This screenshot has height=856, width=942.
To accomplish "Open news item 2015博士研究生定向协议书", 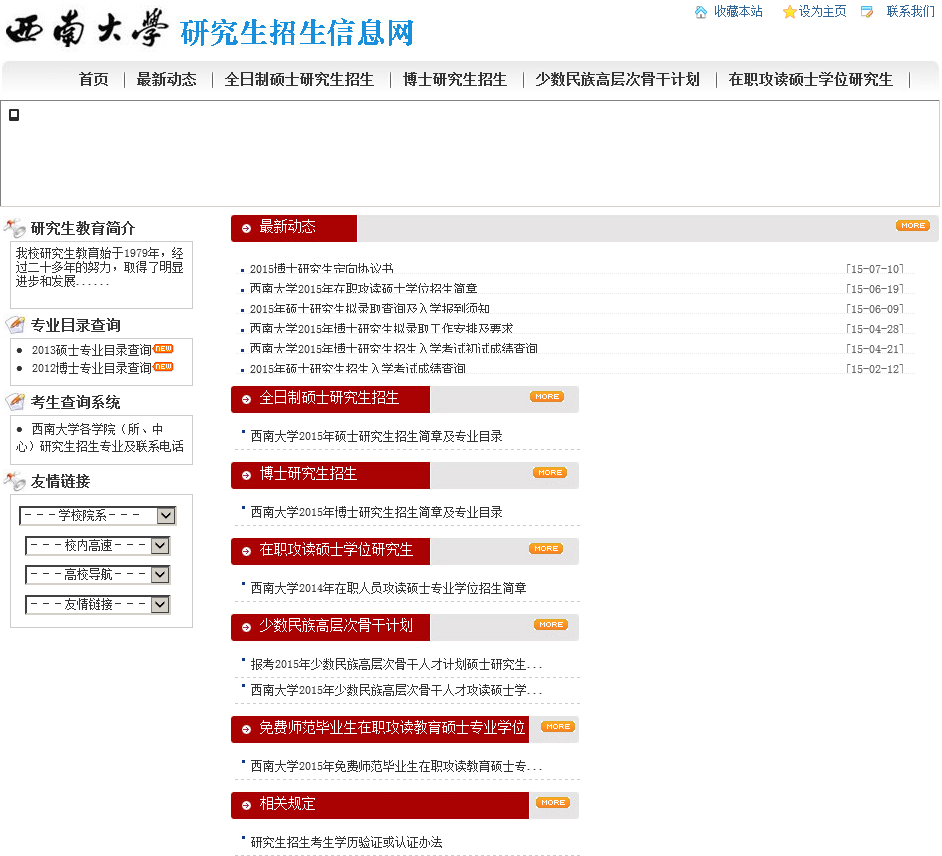I will pos(321,269).
